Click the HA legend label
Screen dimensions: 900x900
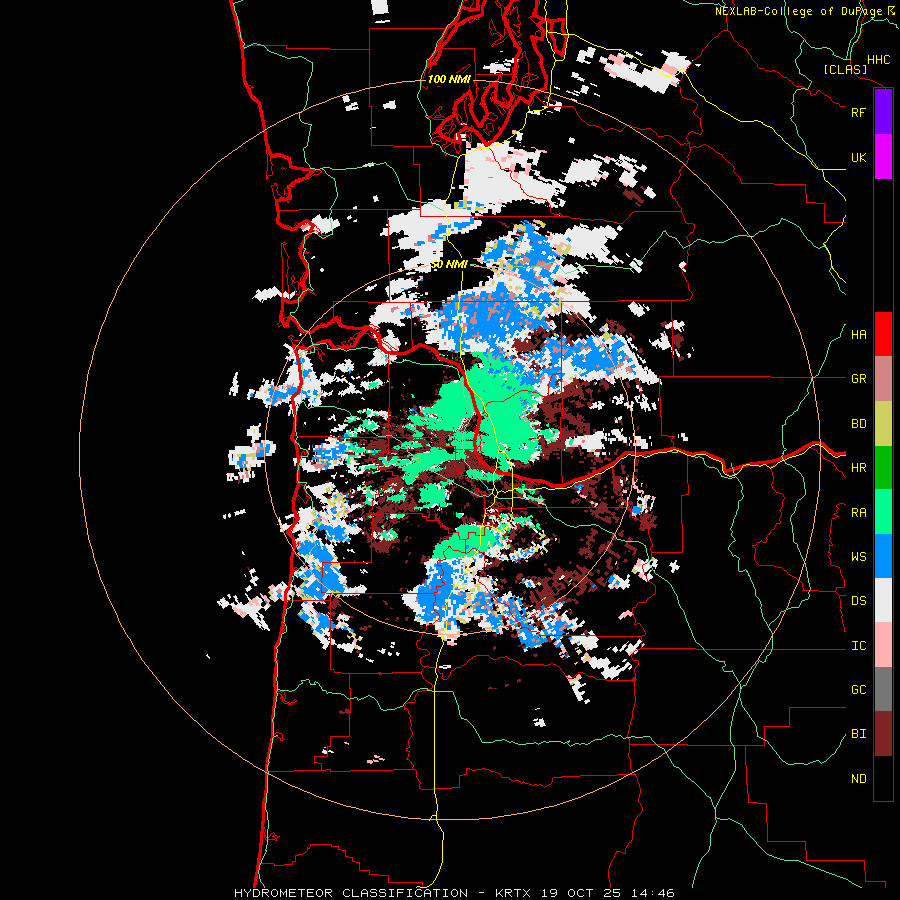coord(858,335)
